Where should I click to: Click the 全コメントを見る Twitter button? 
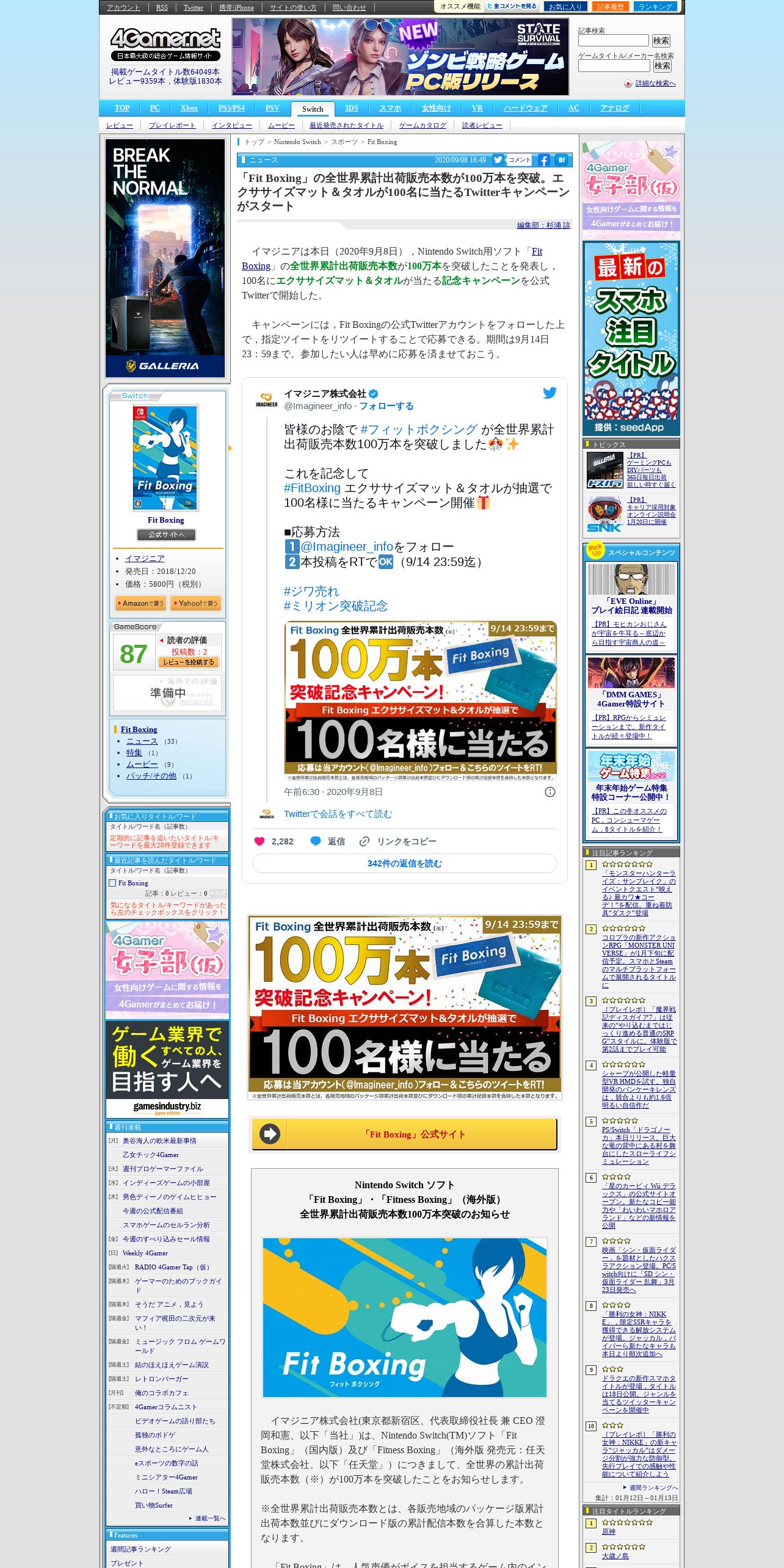(x=512, y=6)
